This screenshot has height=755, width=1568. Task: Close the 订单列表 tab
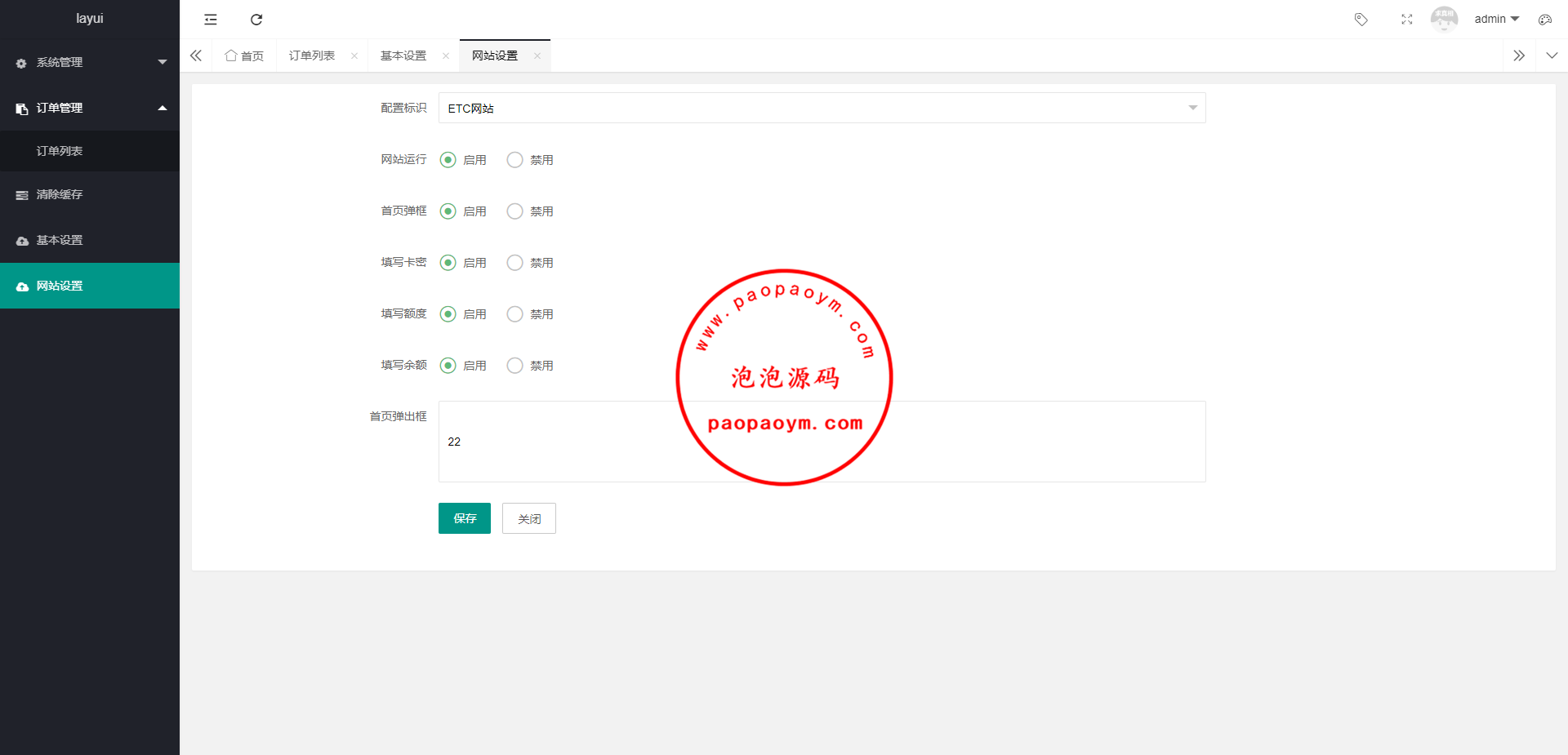(x=354, y=56)
